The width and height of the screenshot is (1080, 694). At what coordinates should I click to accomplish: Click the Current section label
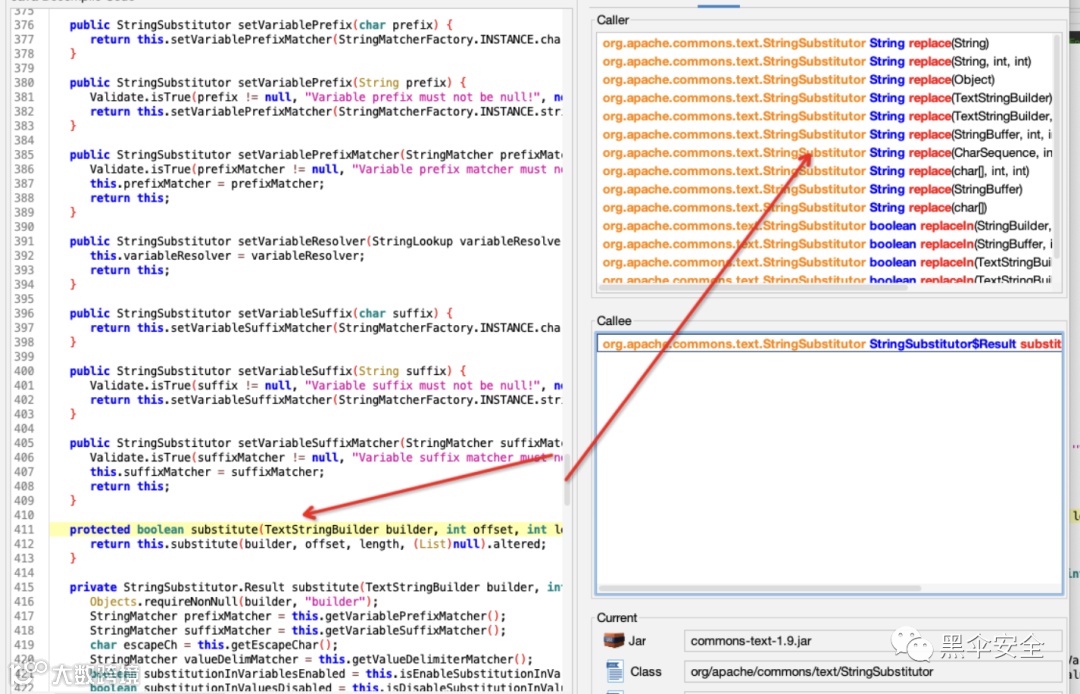click(616, 618)
